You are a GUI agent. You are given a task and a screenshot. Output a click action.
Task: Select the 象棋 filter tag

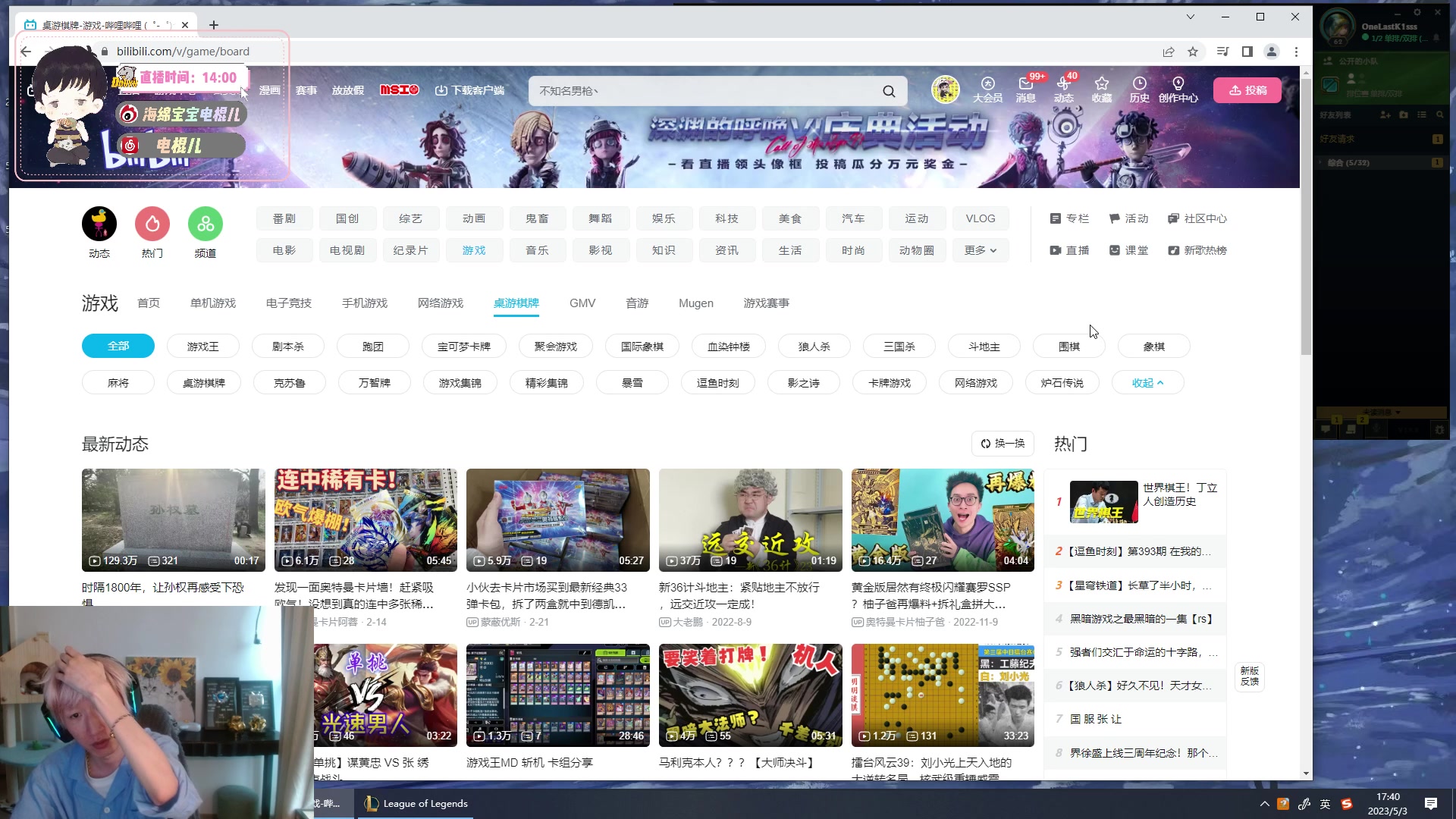coord(1154,346)
